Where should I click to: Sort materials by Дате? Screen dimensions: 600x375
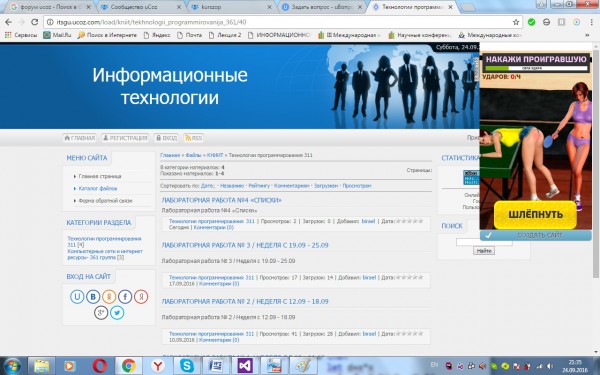pyautogui.click(x=207, y=186)
